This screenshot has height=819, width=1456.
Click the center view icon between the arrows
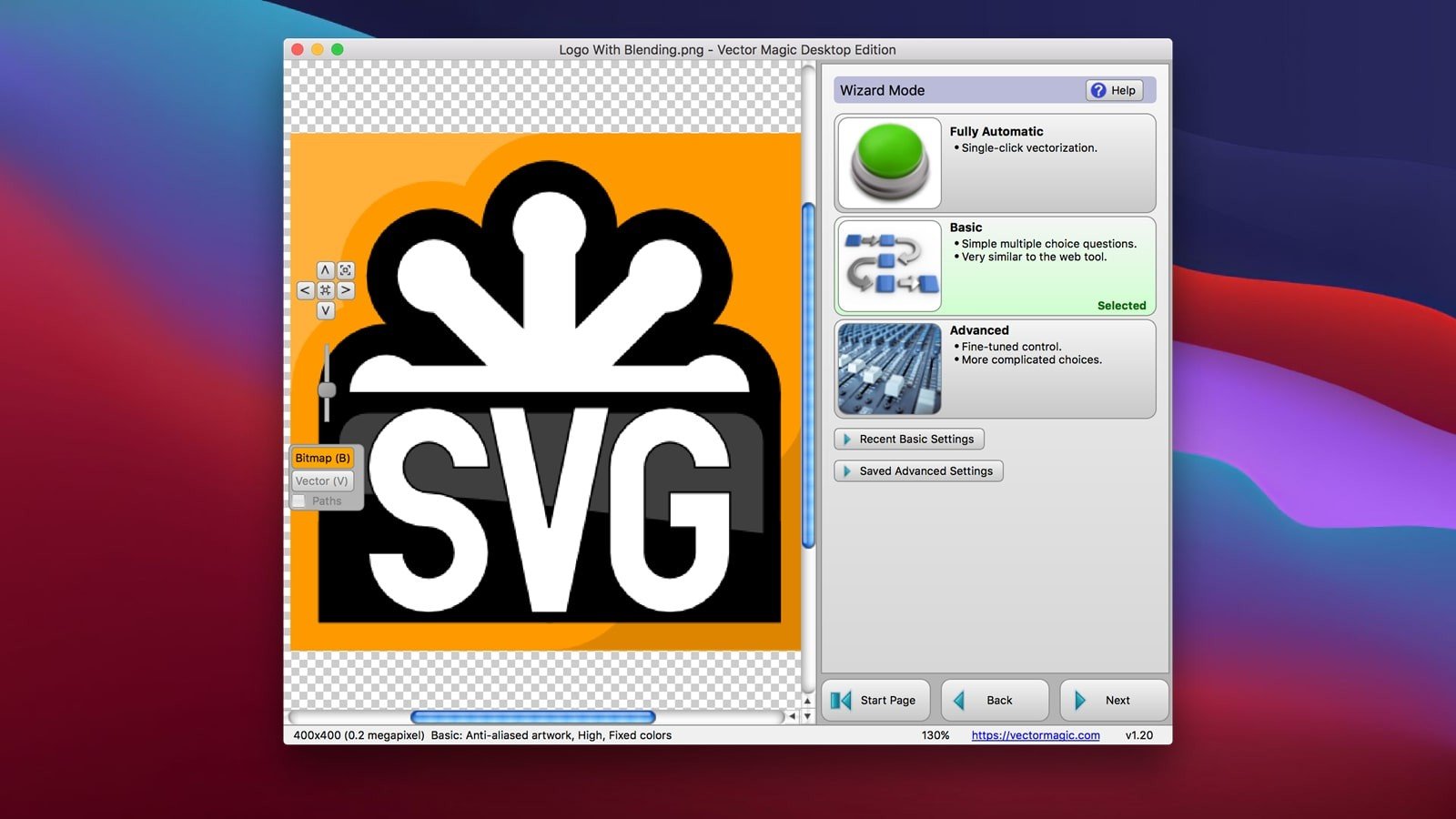coord(325,290)
